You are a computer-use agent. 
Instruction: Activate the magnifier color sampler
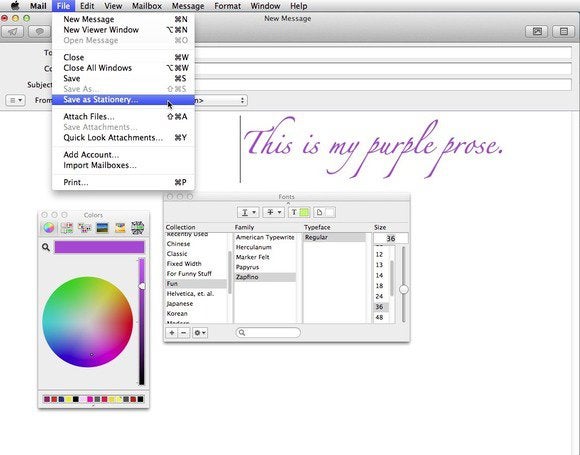(x=46, y=247)
